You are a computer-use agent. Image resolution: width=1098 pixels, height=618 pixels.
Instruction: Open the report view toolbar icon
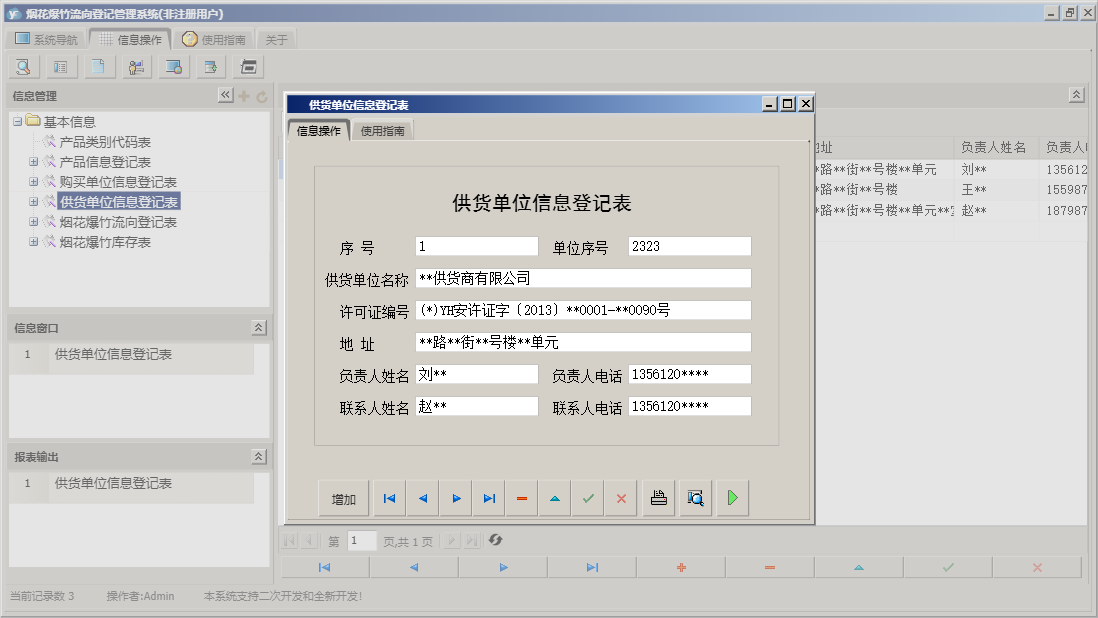click(173, 66)
